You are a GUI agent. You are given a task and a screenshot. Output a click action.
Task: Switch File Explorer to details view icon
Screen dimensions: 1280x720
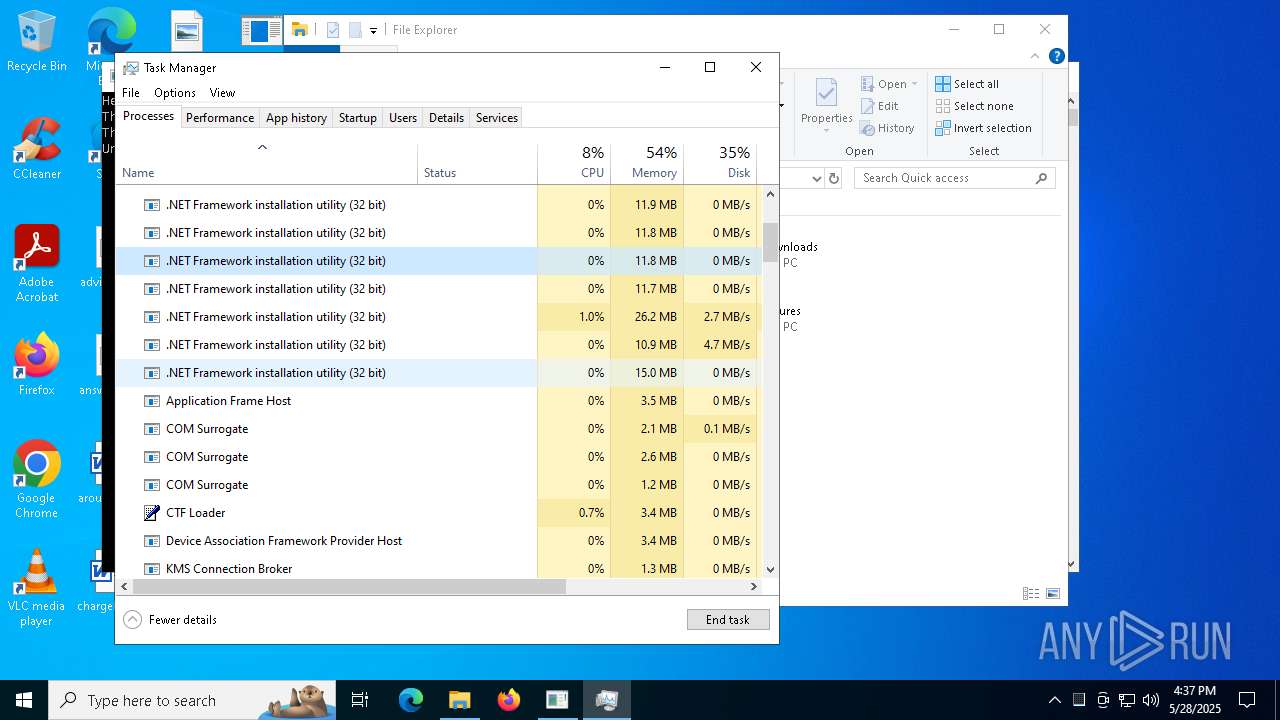[x=1031, y=593]
